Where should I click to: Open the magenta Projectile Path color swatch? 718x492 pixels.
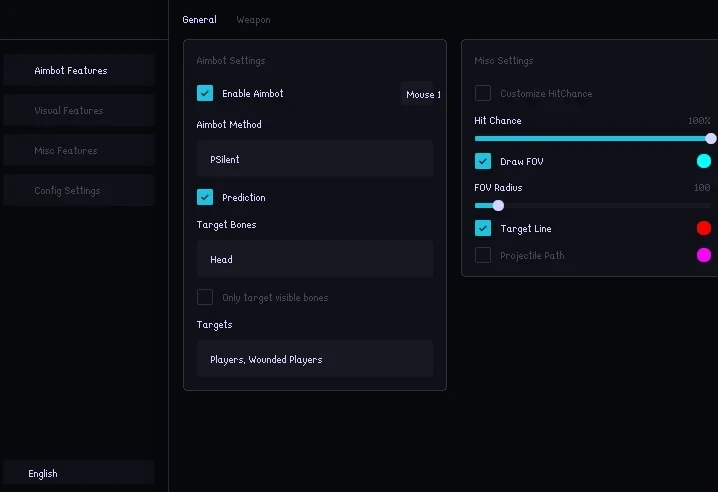point(704,255)
